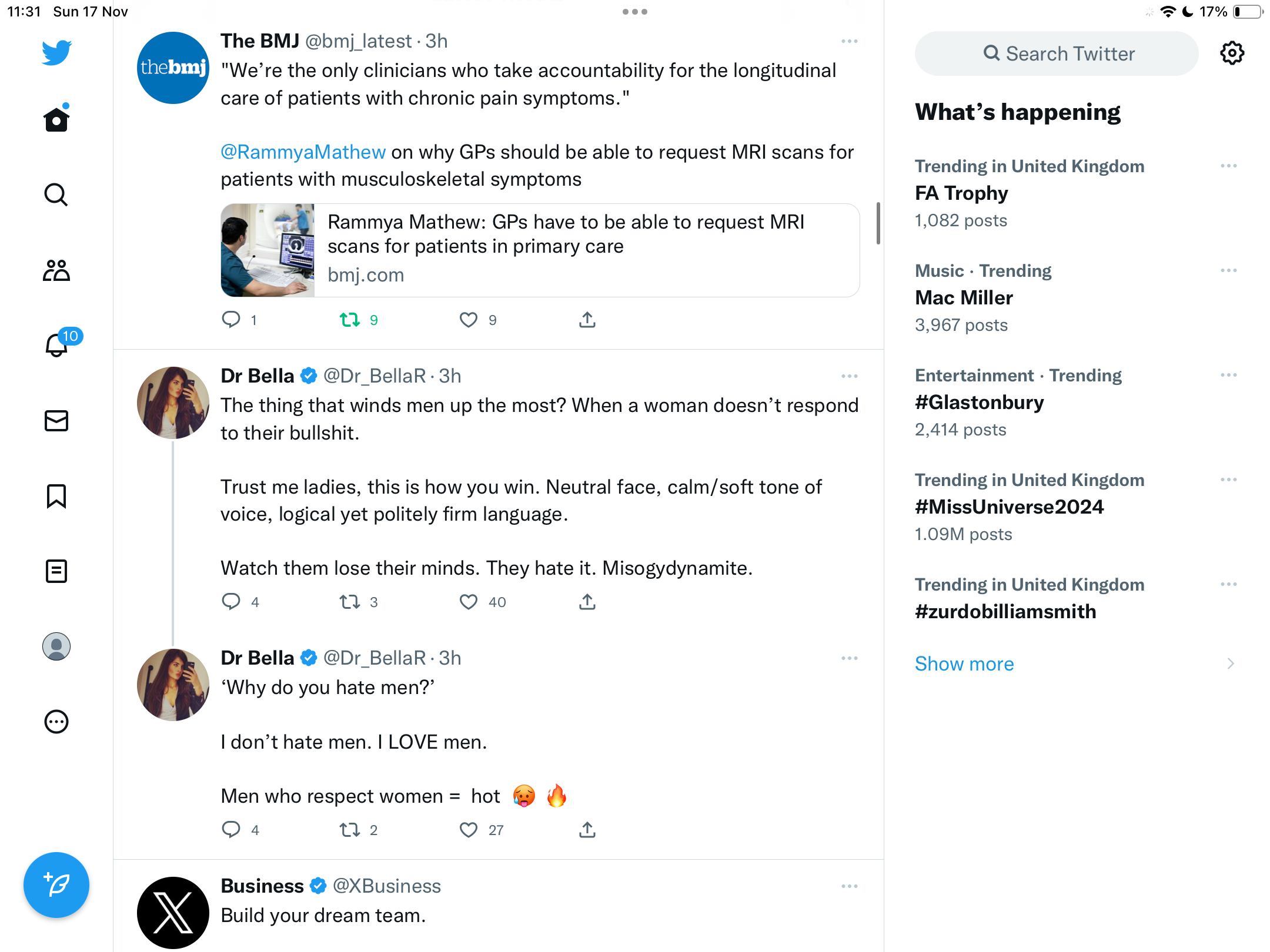Open the Communities icon in sidebar
The image size is (1270, 952).
pyautogui.click(x=56, y=270)
